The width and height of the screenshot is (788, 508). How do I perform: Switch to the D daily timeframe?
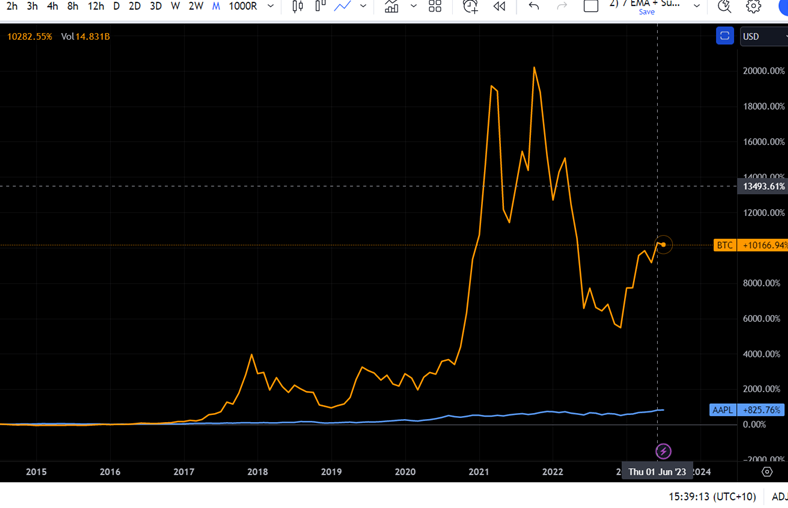tap(116, 7)
